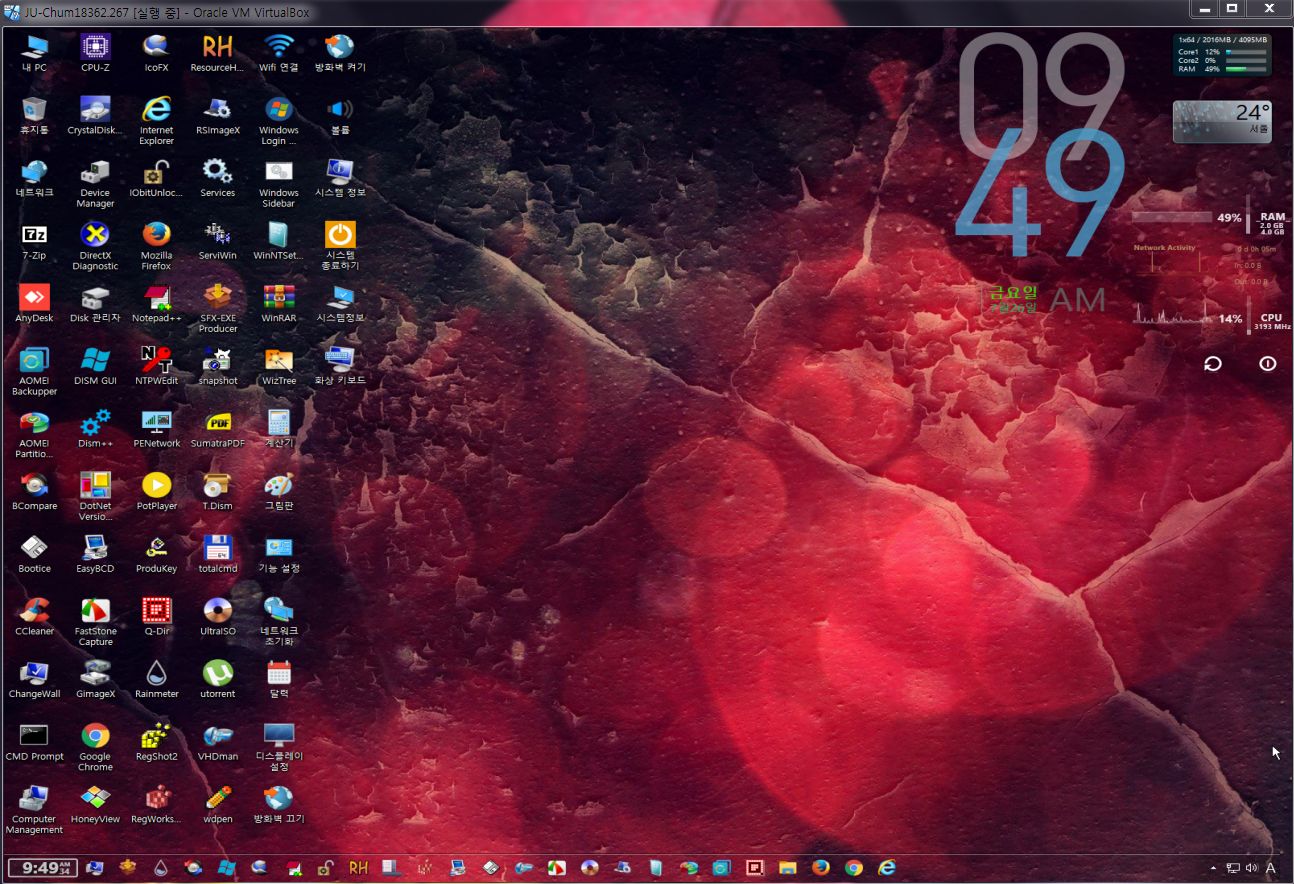Launch Mozilla Firefox desktop icon

click(x=156, y=246)
